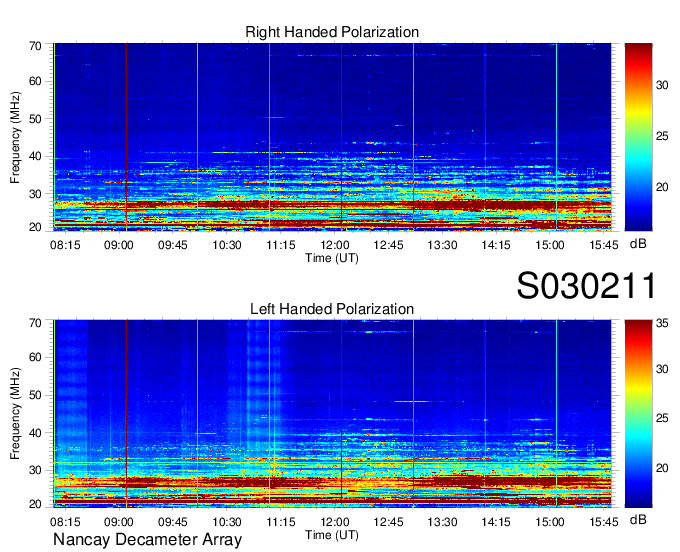Select the S030211 observation label
Viewport: 680px width, 552px height.
coord(586,286)
